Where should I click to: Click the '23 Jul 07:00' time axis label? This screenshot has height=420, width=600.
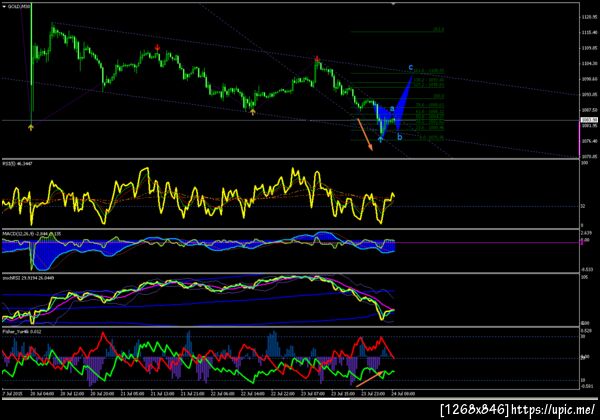[x=313, y=393]
